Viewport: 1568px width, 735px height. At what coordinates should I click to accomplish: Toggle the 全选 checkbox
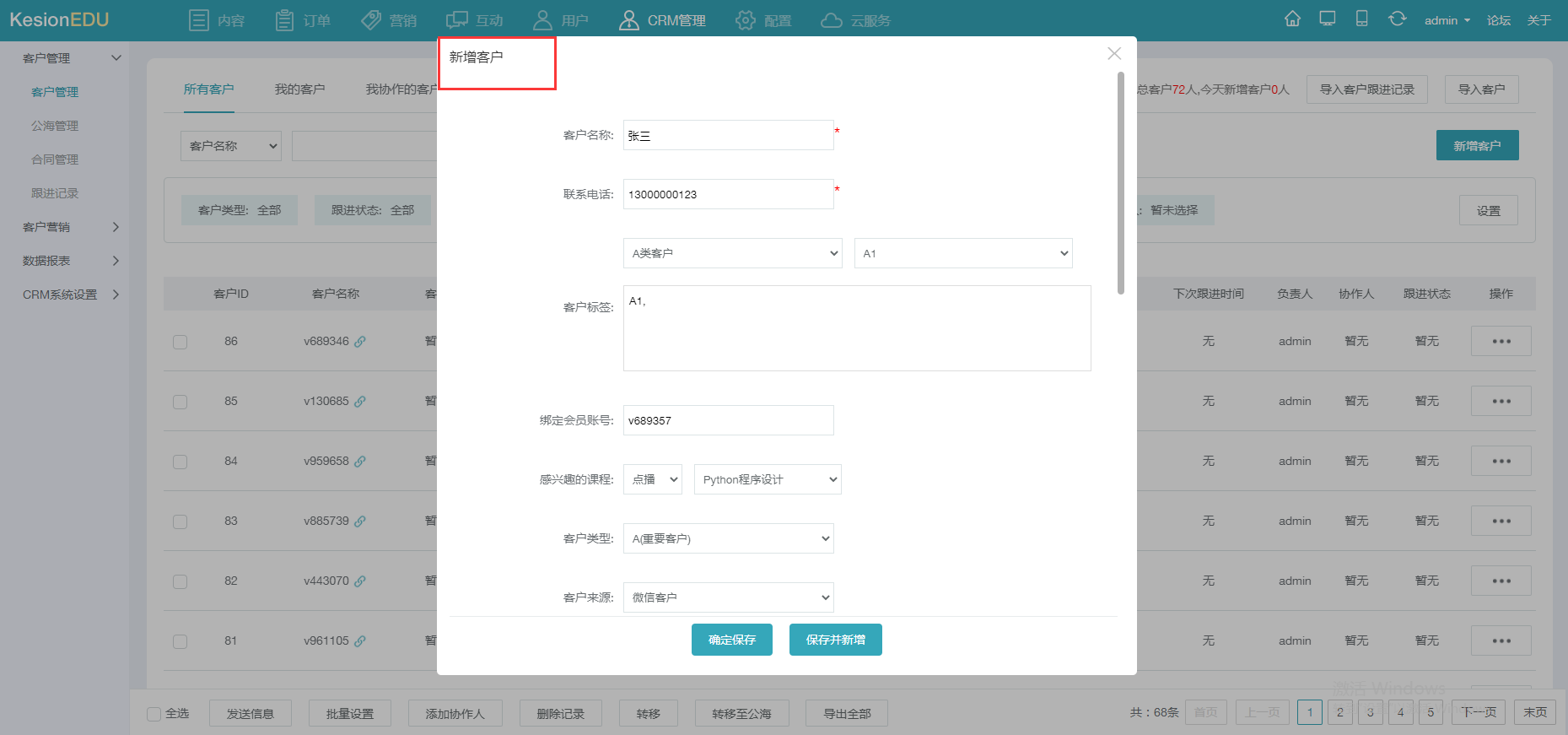tap(154, 714)
